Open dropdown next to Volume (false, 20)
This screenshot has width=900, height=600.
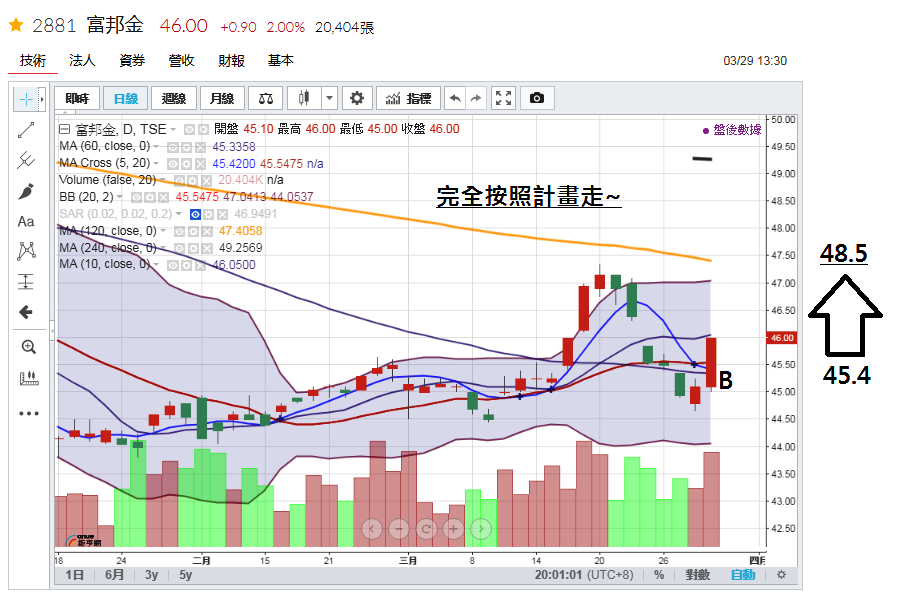coord(162,181)
